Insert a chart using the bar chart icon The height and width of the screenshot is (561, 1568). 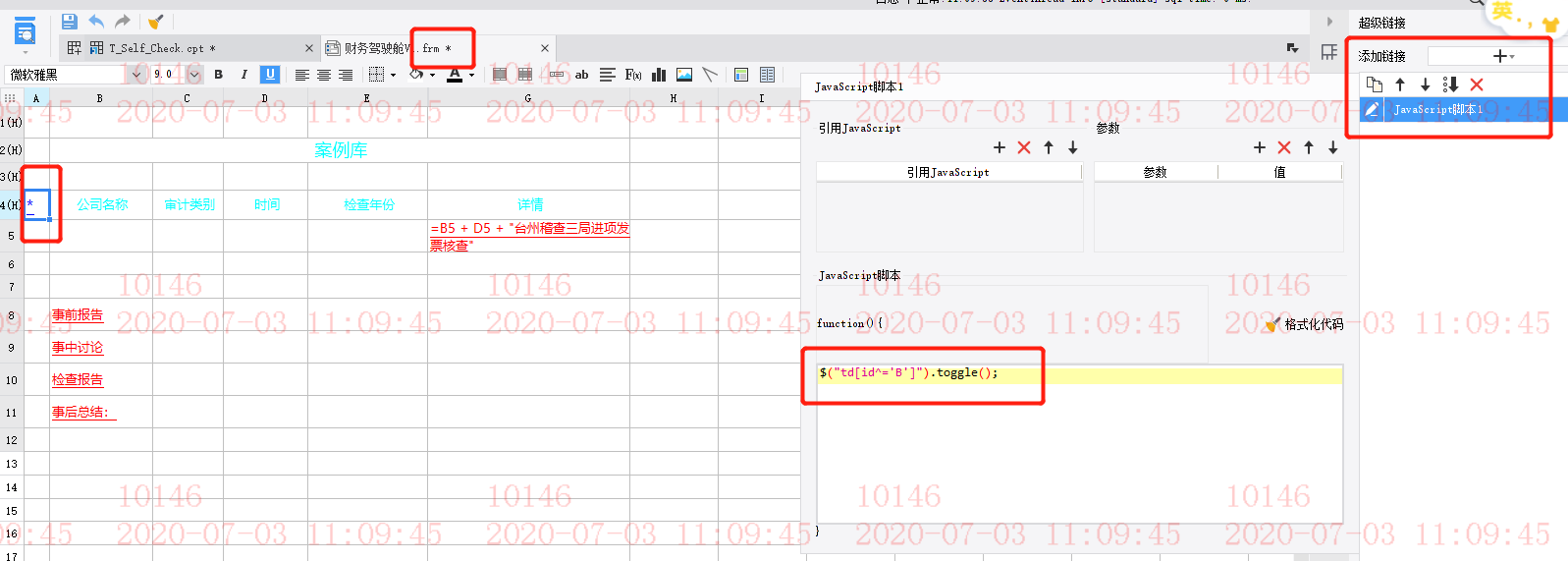pyautogui.click(x=659, y=75)
